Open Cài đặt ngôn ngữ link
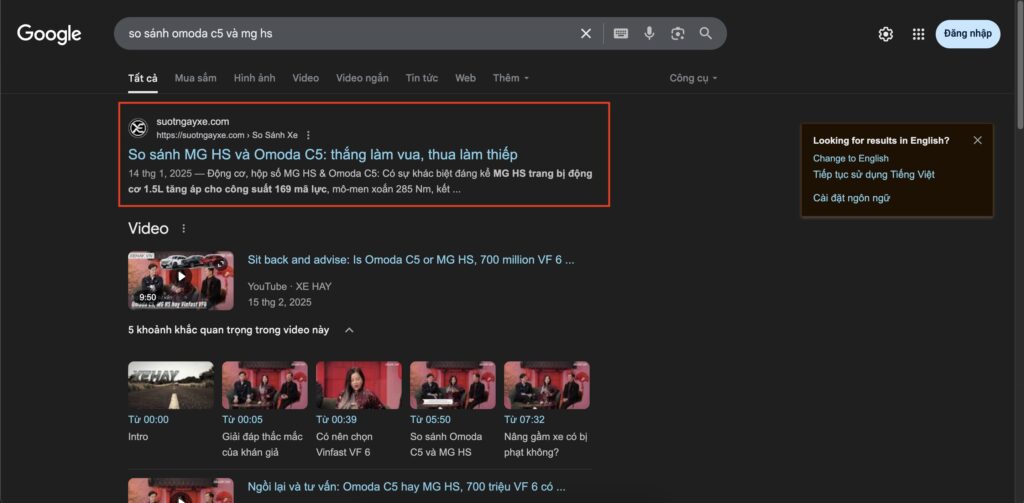The image size is (1024, 503). click(x=851, y=198)
